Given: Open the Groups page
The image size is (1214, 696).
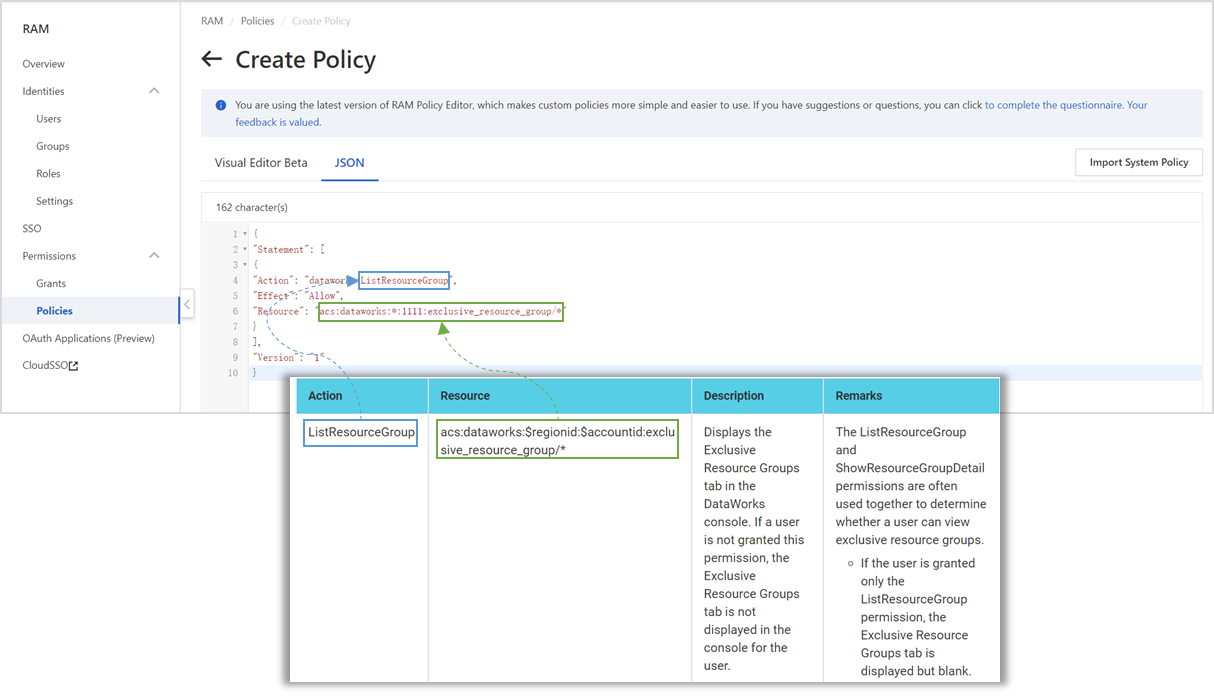Looking at the screenshot, I should point(53,146).
